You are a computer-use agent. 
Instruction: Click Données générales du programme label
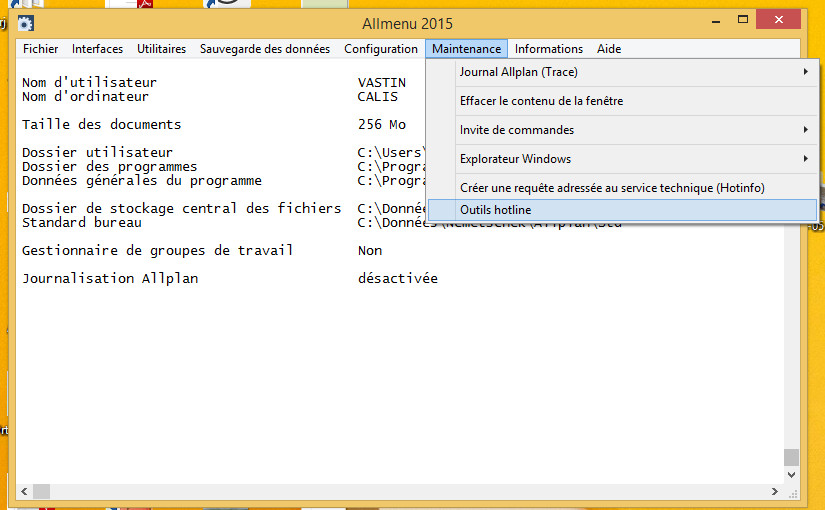tap(142, 181)
